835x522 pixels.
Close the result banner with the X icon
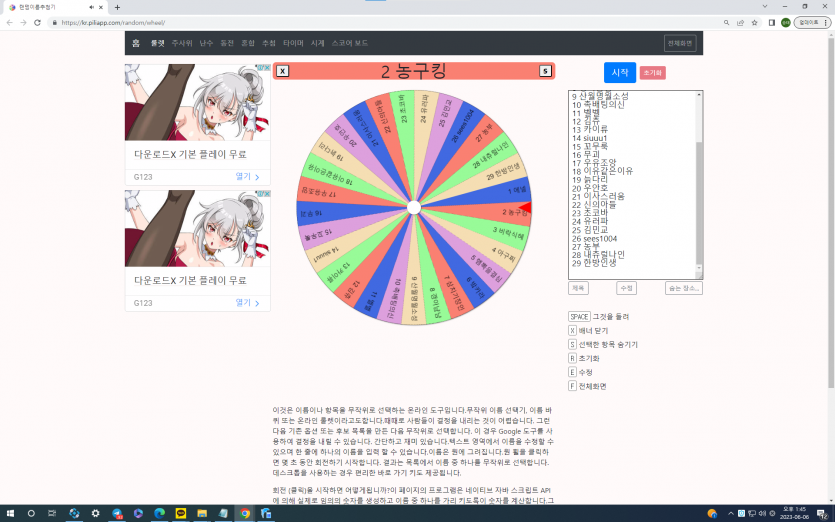pyautogui.click(x=283, y=71)
